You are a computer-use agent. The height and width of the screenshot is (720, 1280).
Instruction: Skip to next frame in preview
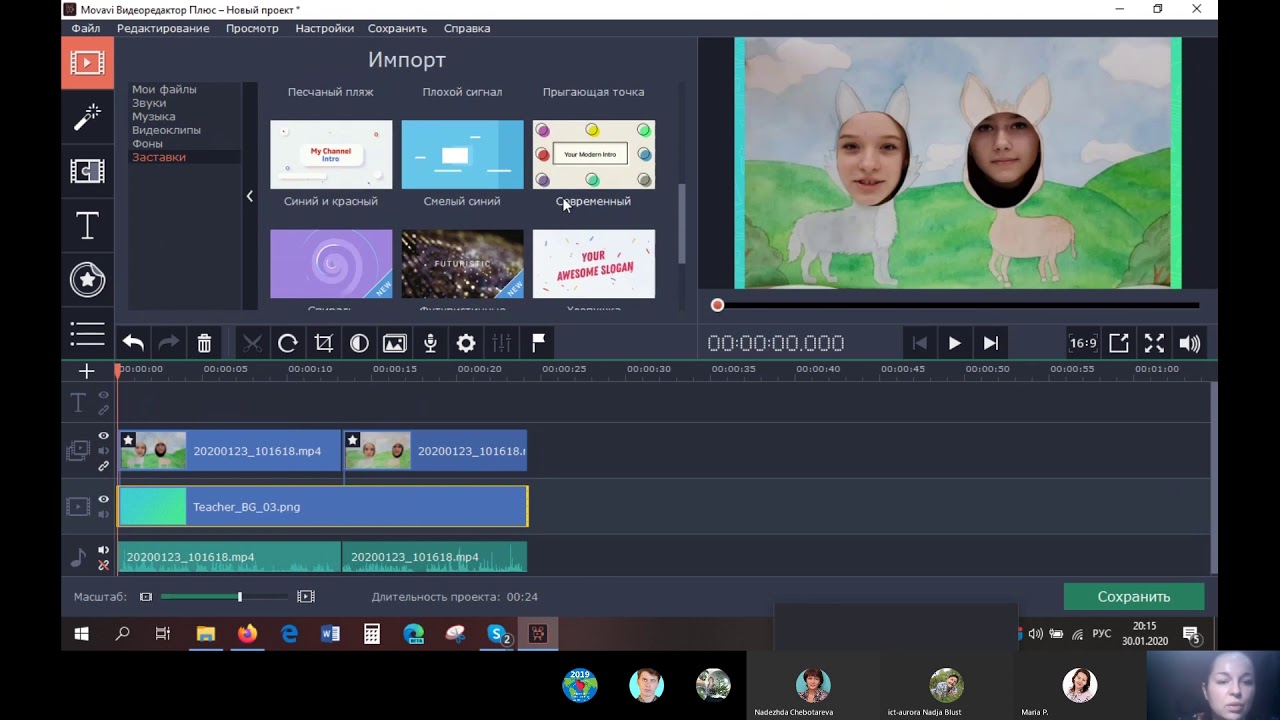pos(991,343)
